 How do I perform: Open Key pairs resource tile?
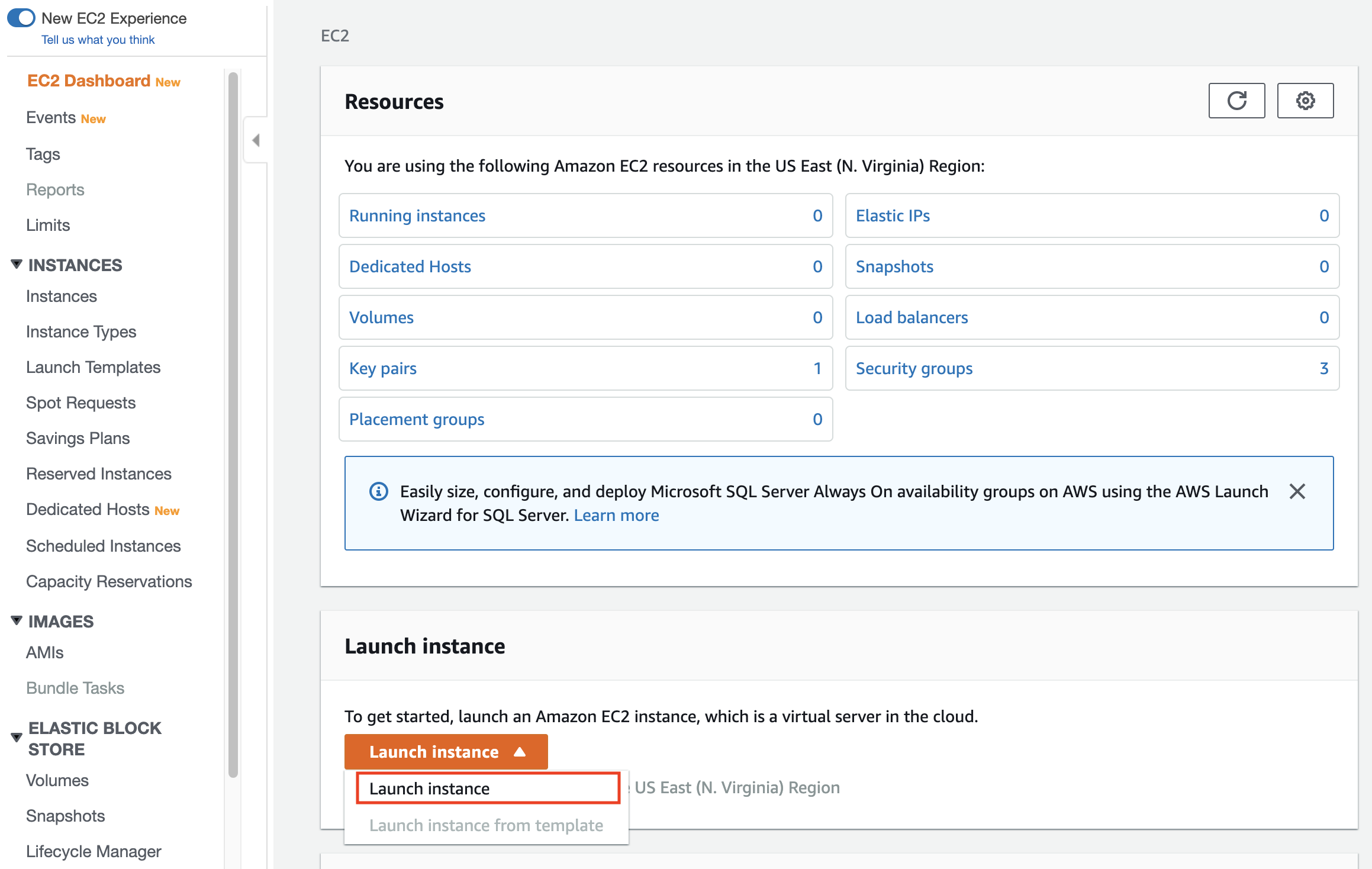coord(383,368)
